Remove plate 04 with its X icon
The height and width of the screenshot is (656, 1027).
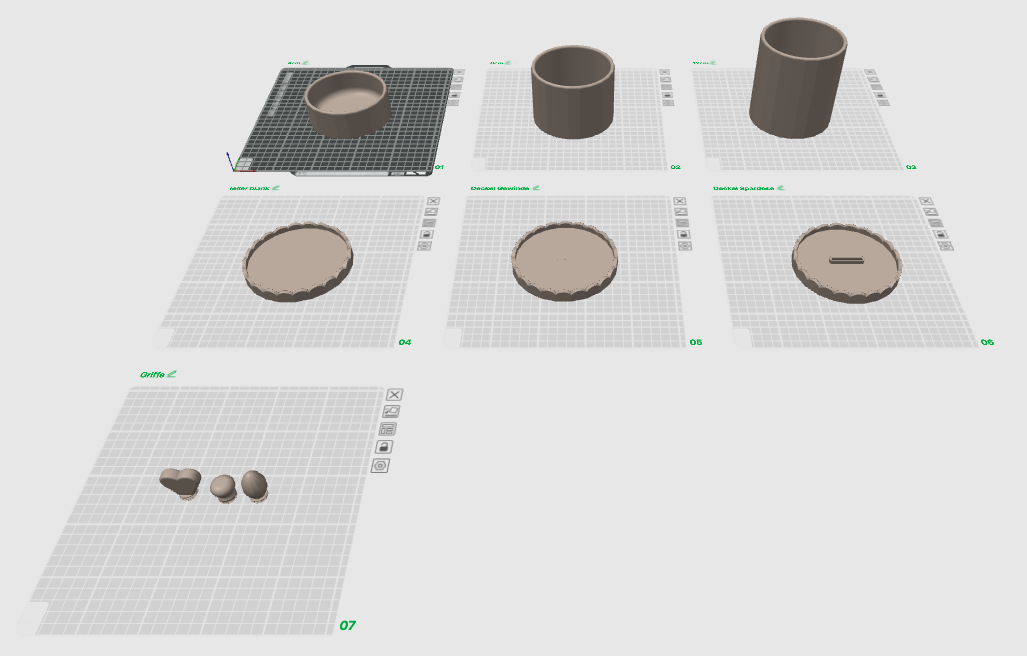point(433,201)
